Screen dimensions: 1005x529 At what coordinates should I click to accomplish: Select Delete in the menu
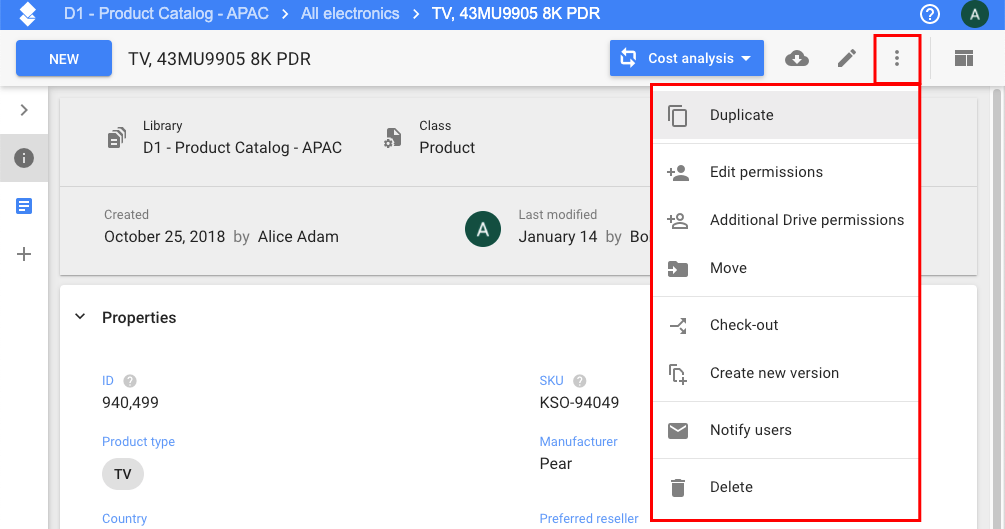click(x=731, y=487)
